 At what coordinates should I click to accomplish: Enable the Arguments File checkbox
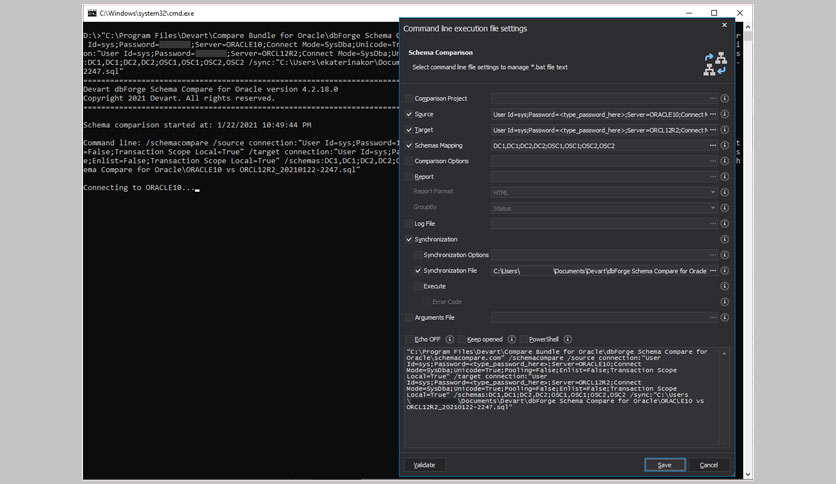[409, 318]
